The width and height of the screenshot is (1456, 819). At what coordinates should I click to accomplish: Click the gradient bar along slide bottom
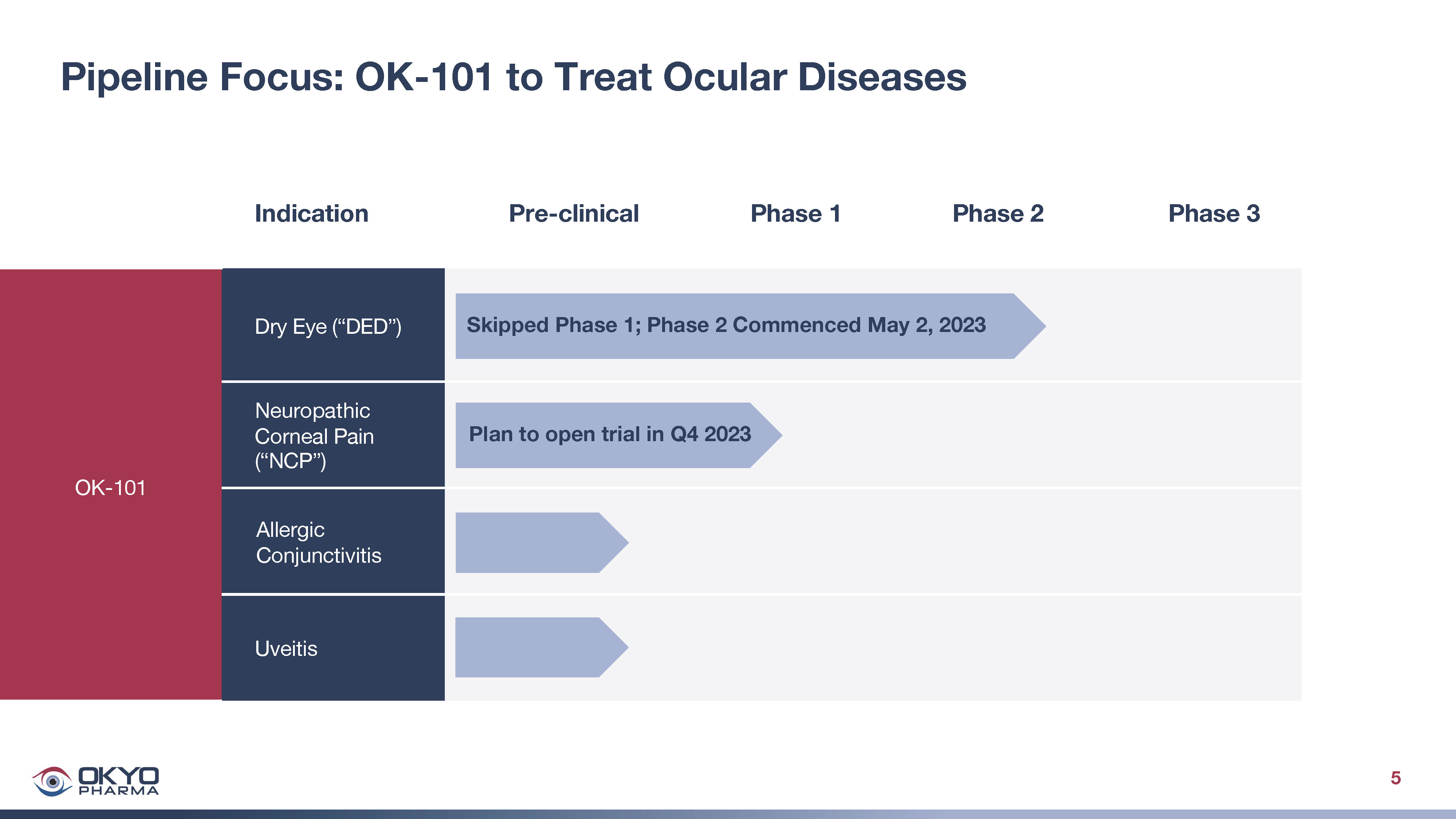[x=728, y=814]
